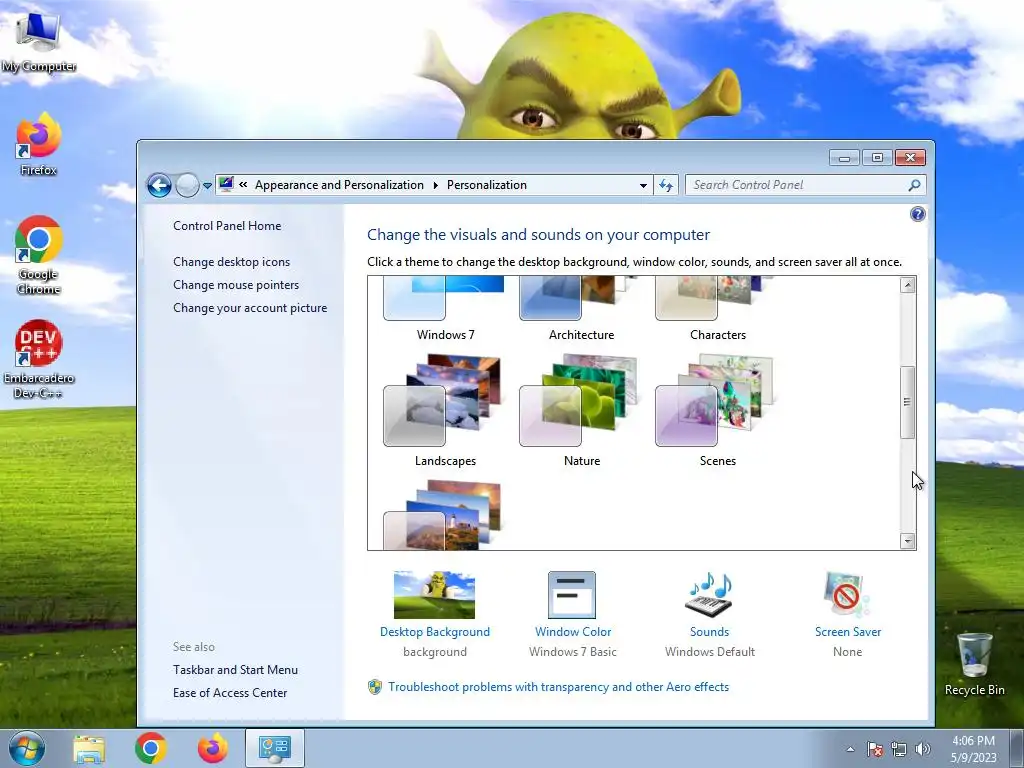Viewport: 1024px width, 768px height.
Task: Select the Scenes theme
Action: click(x=717, y=400)
